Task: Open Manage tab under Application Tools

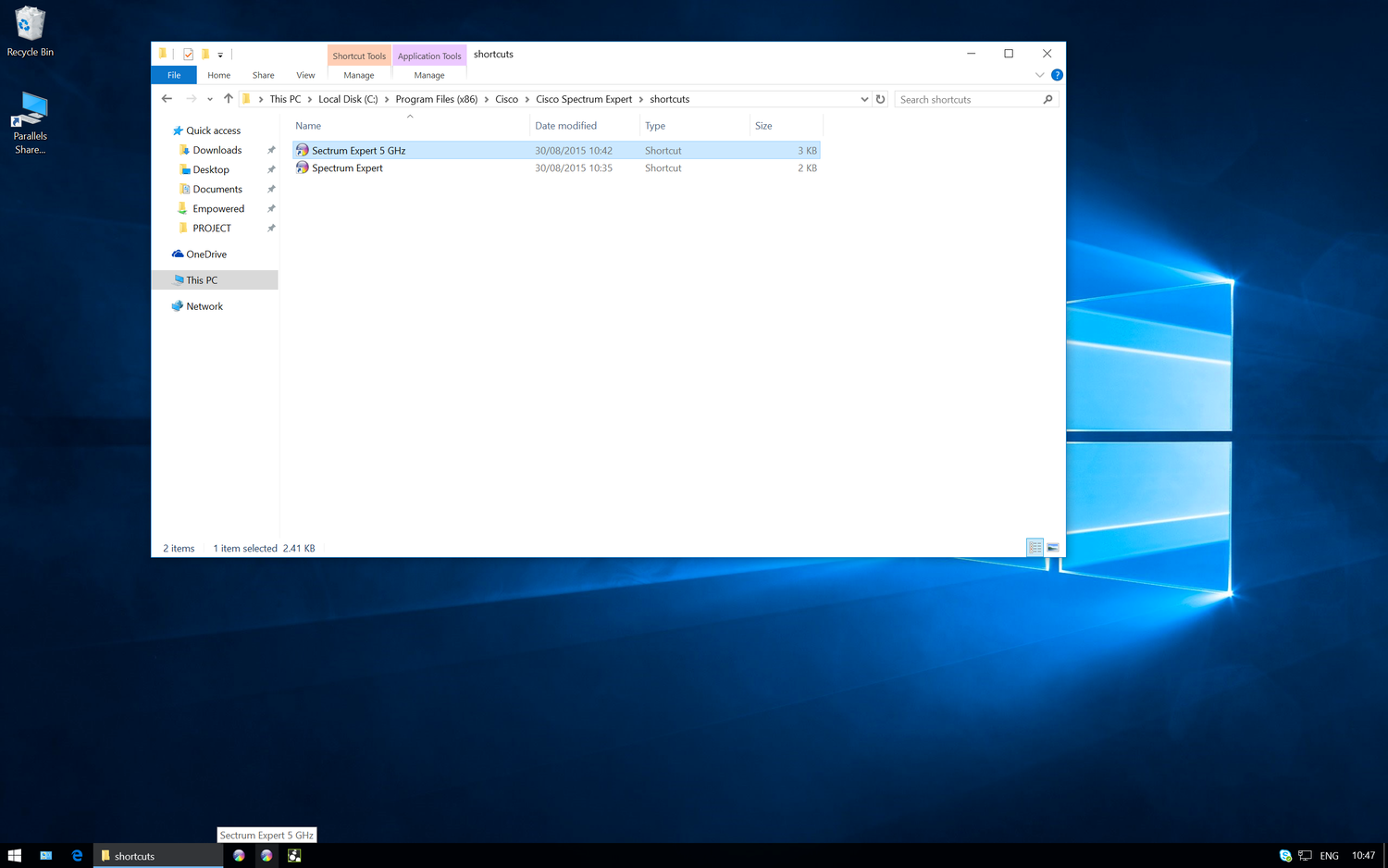Action: (x=429, y=75)
